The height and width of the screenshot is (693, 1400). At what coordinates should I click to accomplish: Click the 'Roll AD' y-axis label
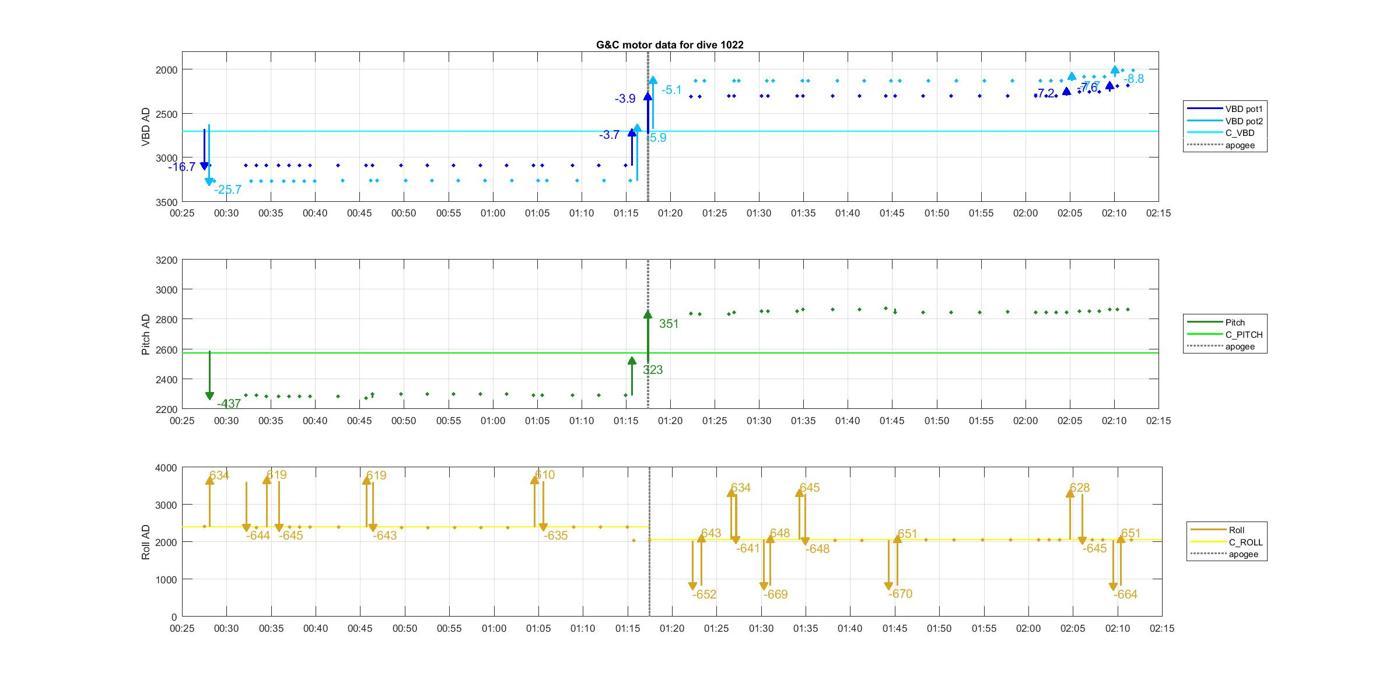(146, 541)
